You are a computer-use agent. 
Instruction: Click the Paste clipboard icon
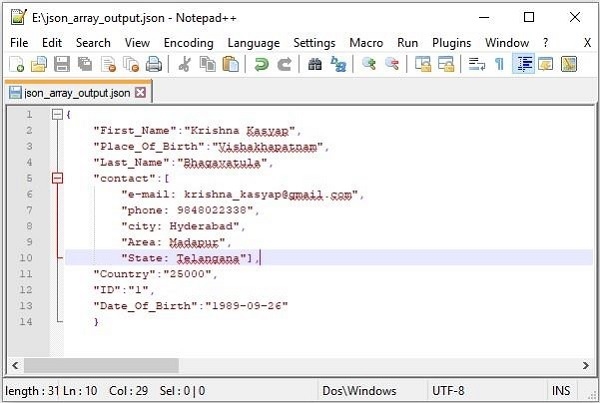230,64
